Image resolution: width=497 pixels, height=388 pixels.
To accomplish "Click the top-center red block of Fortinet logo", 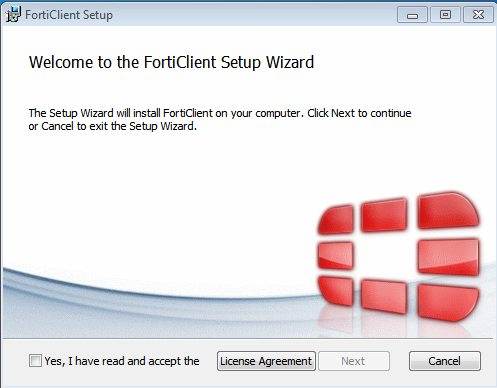I will 384,215.
